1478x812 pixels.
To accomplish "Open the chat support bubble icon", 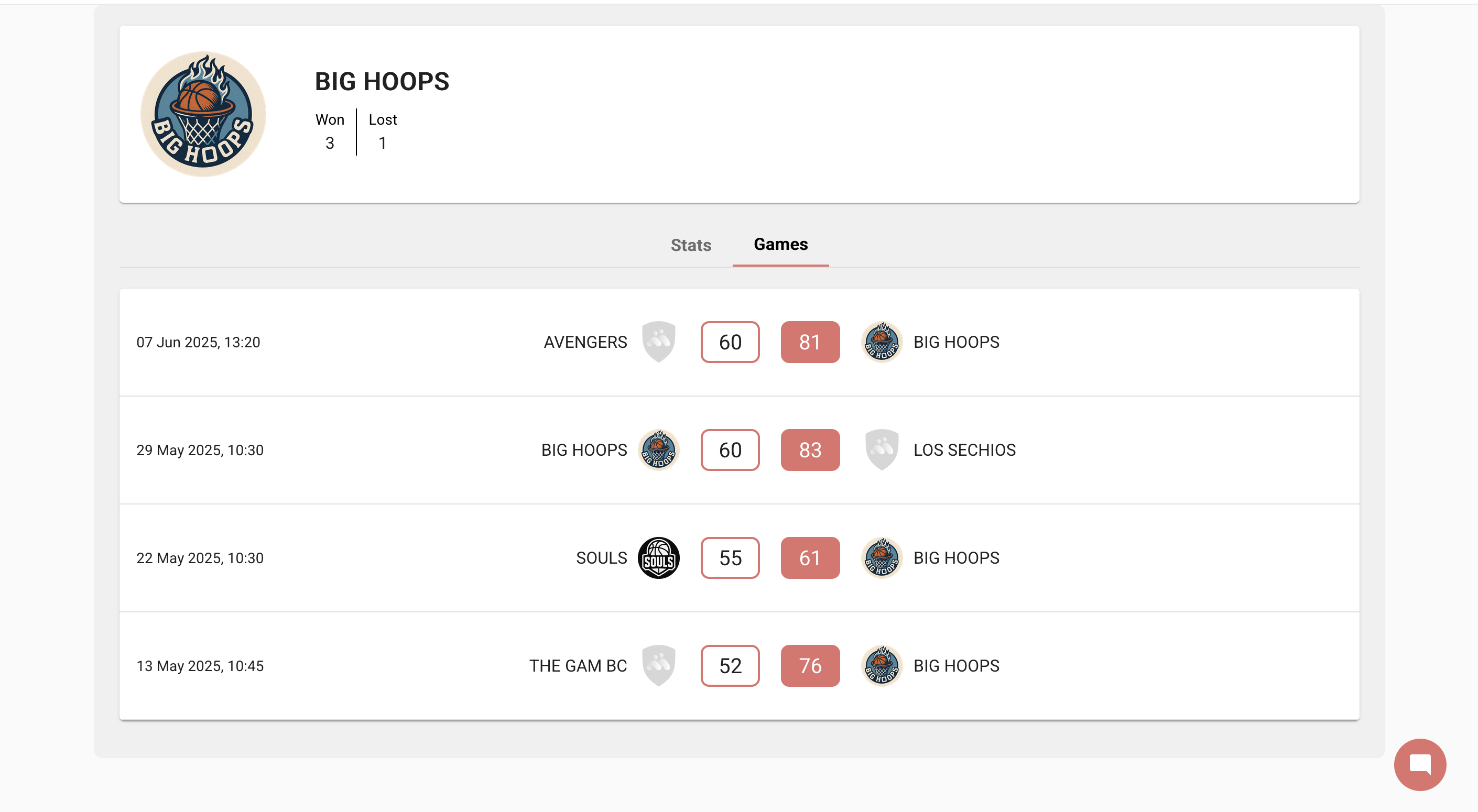I will click(x=1419, y=764).
